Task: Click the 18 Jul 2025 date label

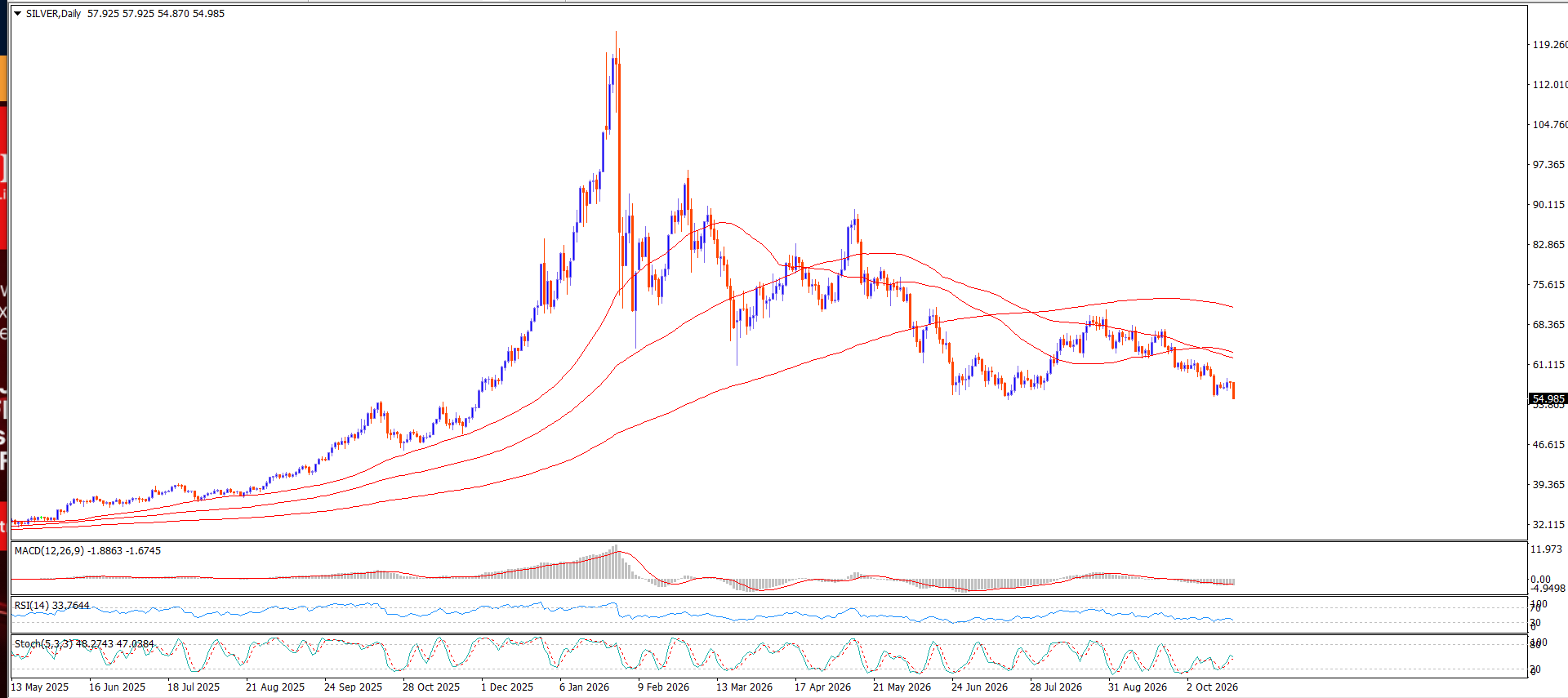Action: [194, 687]
